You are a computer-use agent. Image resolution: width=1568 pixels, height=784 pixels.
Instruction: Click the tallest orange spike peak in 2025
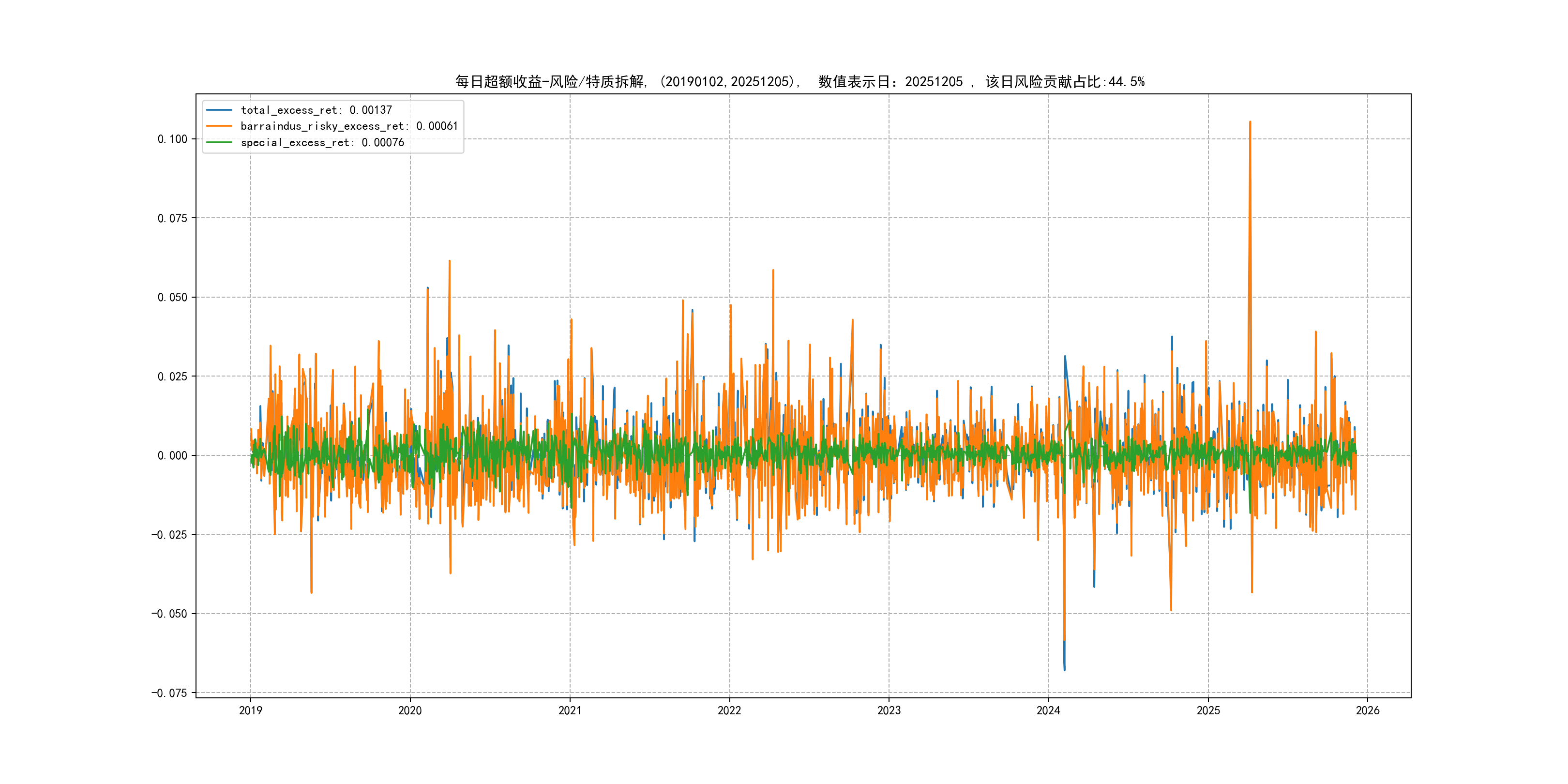tap(1250, 122)
